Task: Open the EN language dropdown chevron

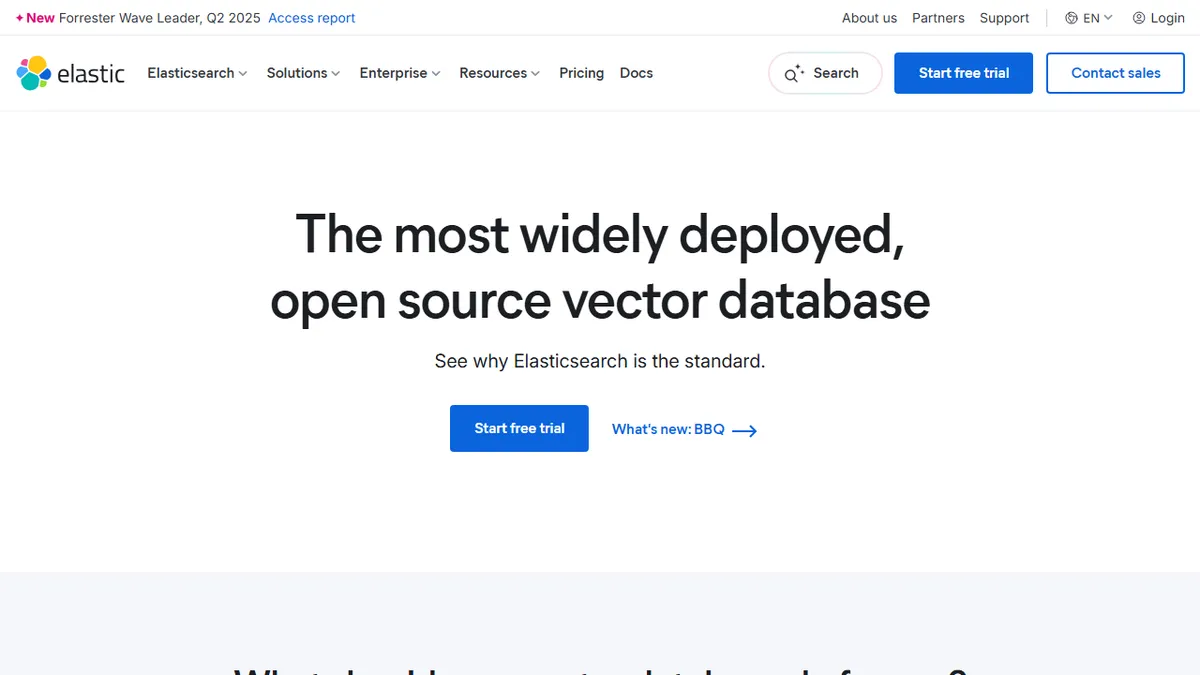Action: 1108,18
